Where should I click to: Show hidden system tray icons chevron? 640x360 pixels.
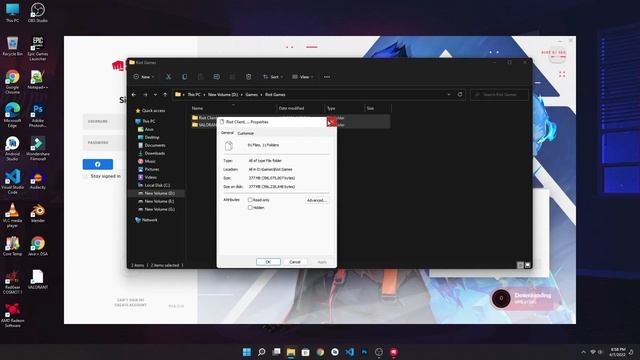point(583,352)
